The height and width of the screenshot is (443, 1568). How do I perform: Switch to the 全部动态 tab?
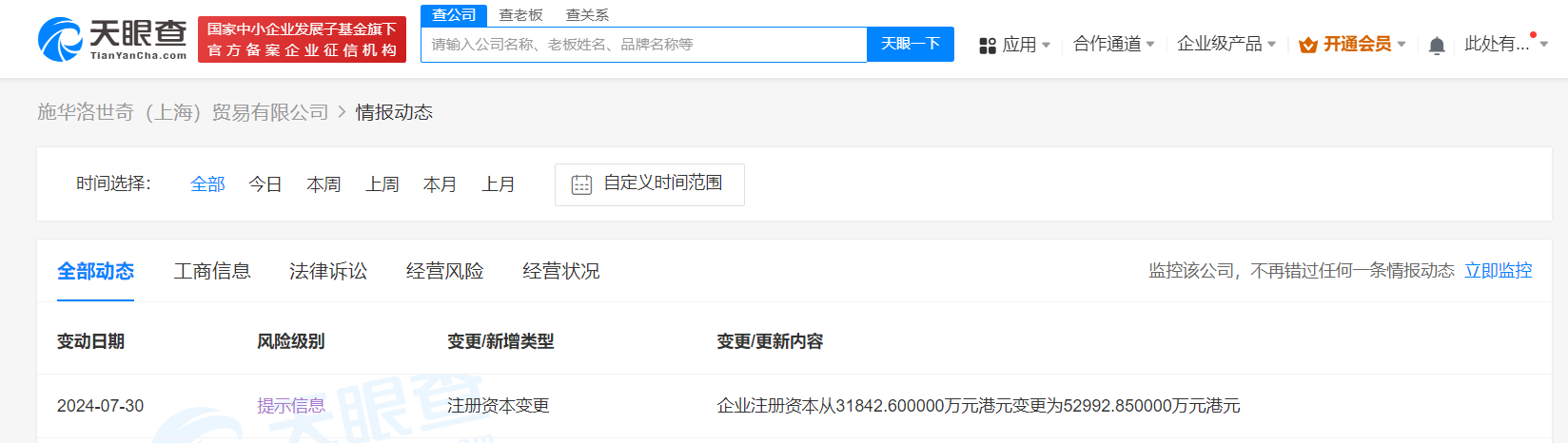point(95,272)
